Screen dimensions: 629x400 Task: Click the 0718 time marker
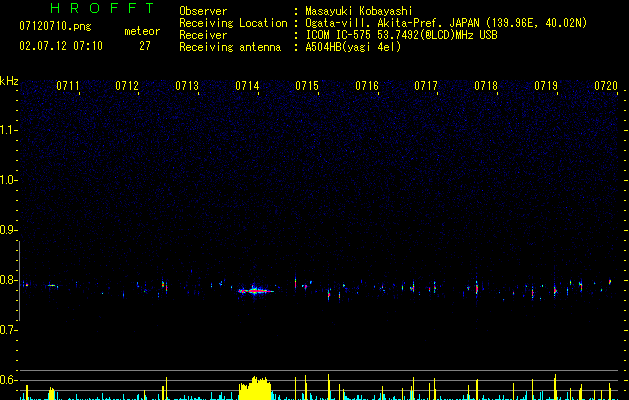[x=486, y=86]
